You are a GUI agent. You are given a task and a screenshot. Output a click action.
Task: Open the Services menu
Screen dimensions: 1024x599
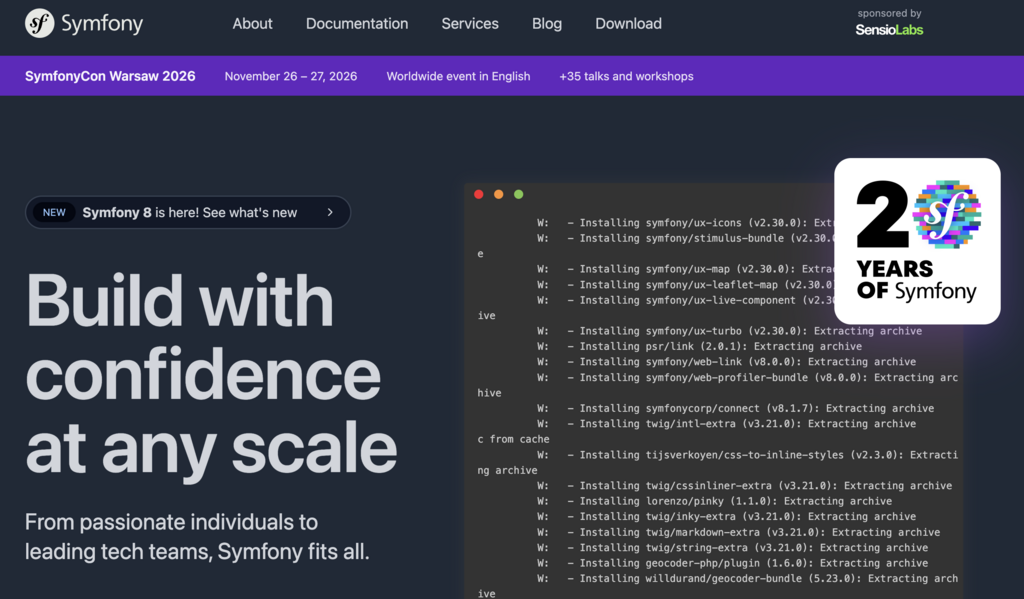(470, 23)
